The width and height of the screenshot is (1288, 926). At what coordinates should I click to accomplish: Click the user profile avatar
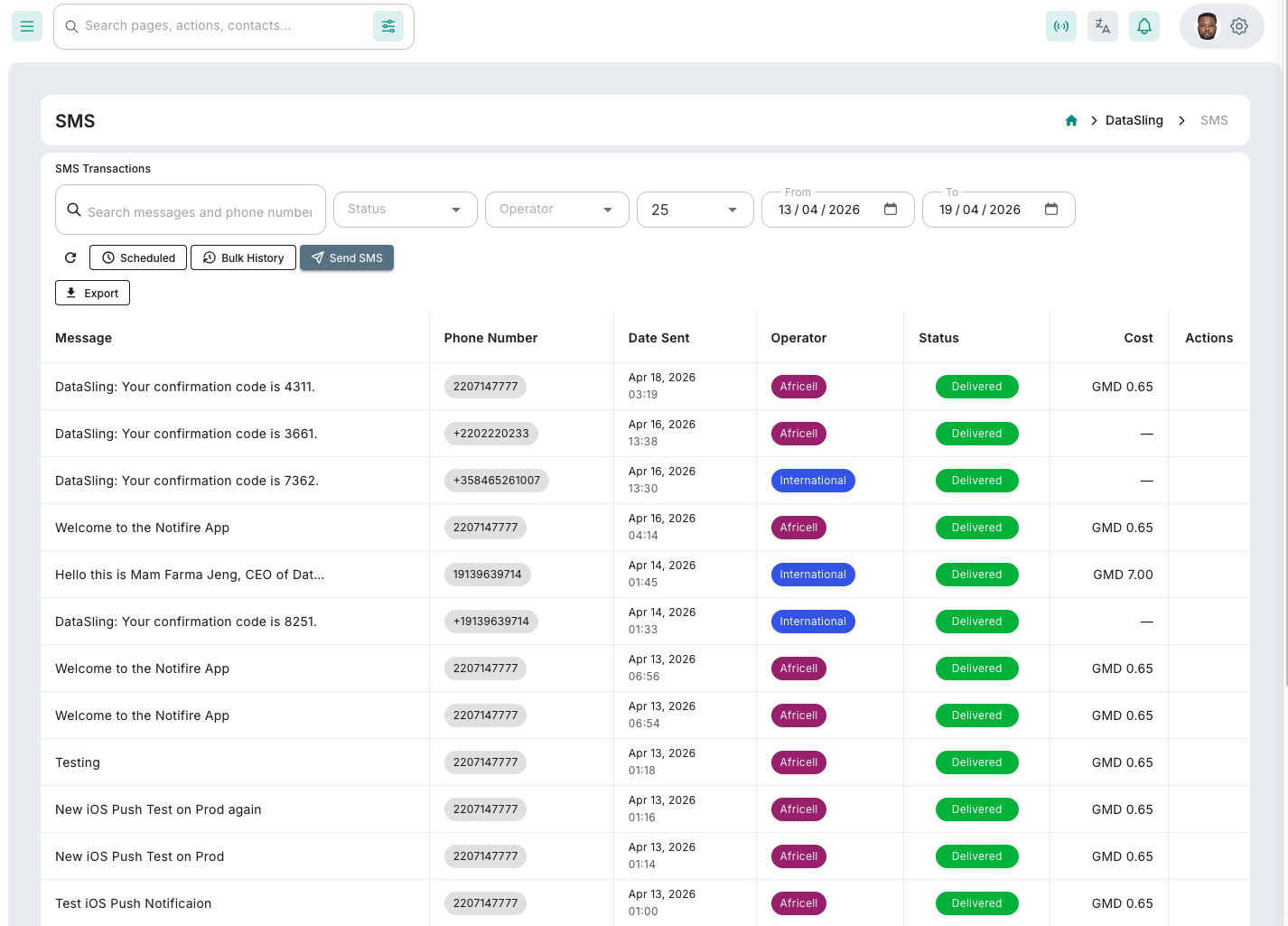1208,26
